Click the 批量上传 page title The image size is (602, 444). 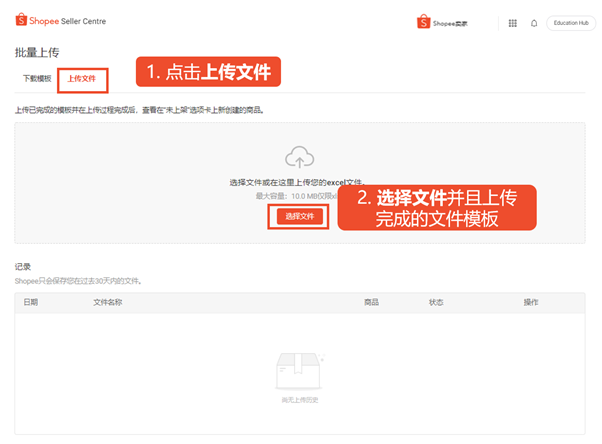(x=37, y=53)
